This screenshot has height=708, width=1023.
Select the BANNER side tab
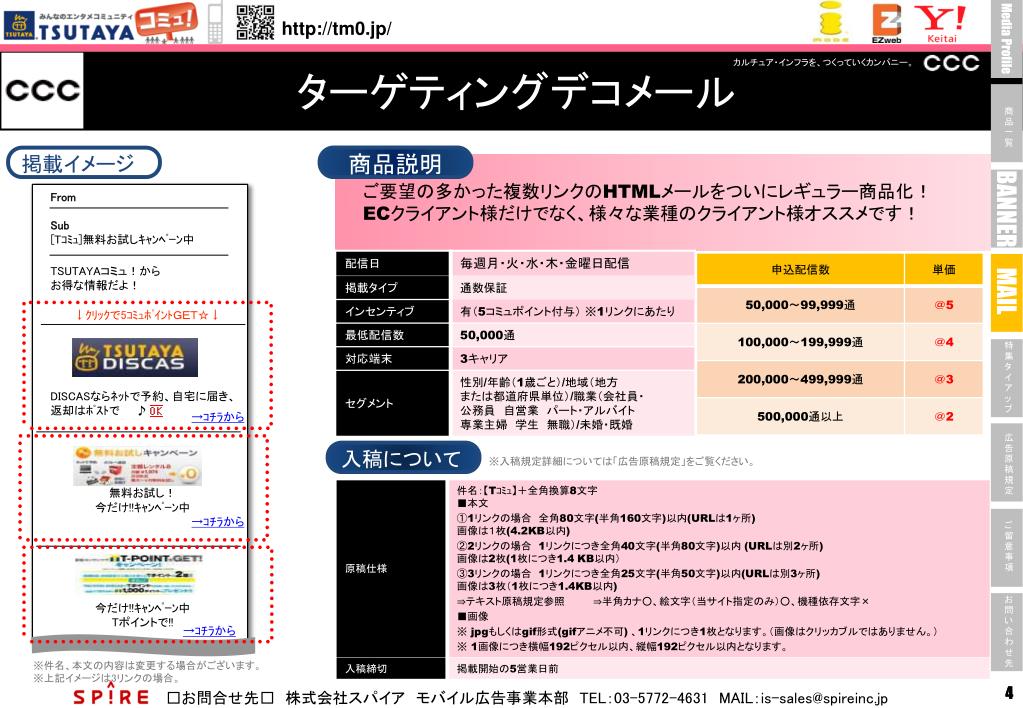[1007, 208]
